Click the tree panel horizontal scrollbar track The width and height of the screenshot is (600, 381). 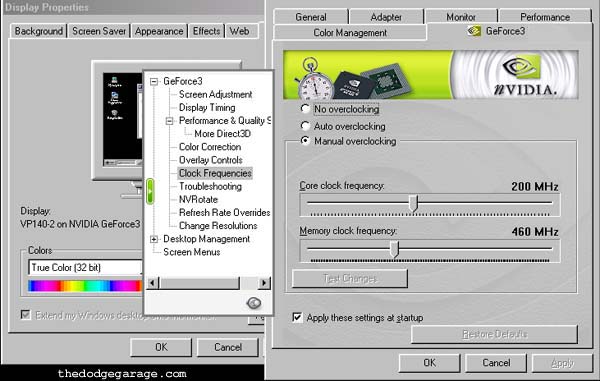pos(199,283)
